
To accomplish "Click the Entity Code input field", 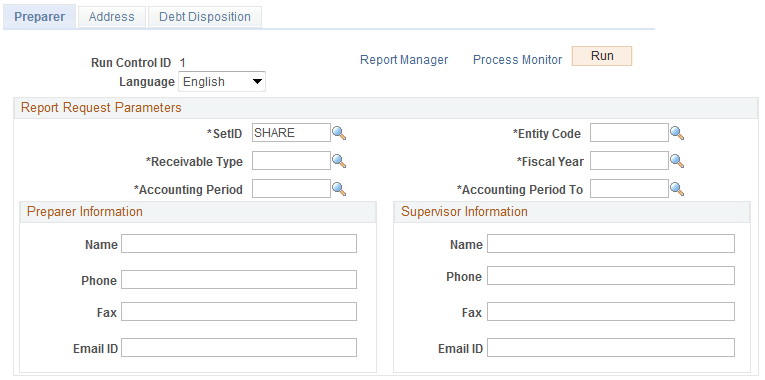I will click(x=629, y=133).
